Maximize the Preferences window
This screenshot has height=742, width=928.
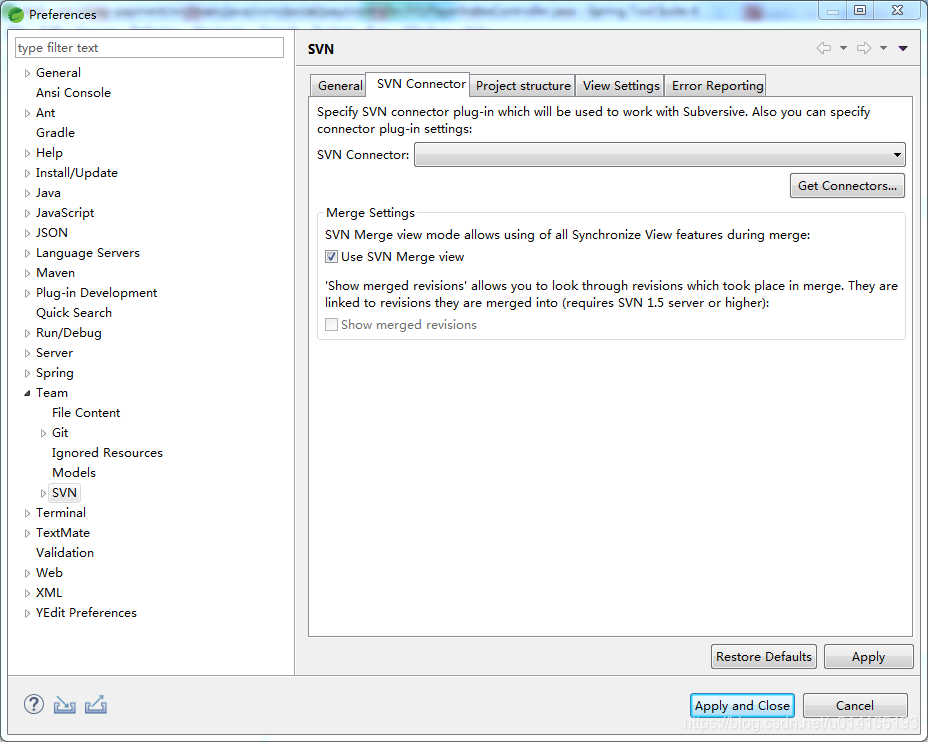coord(861,10)
